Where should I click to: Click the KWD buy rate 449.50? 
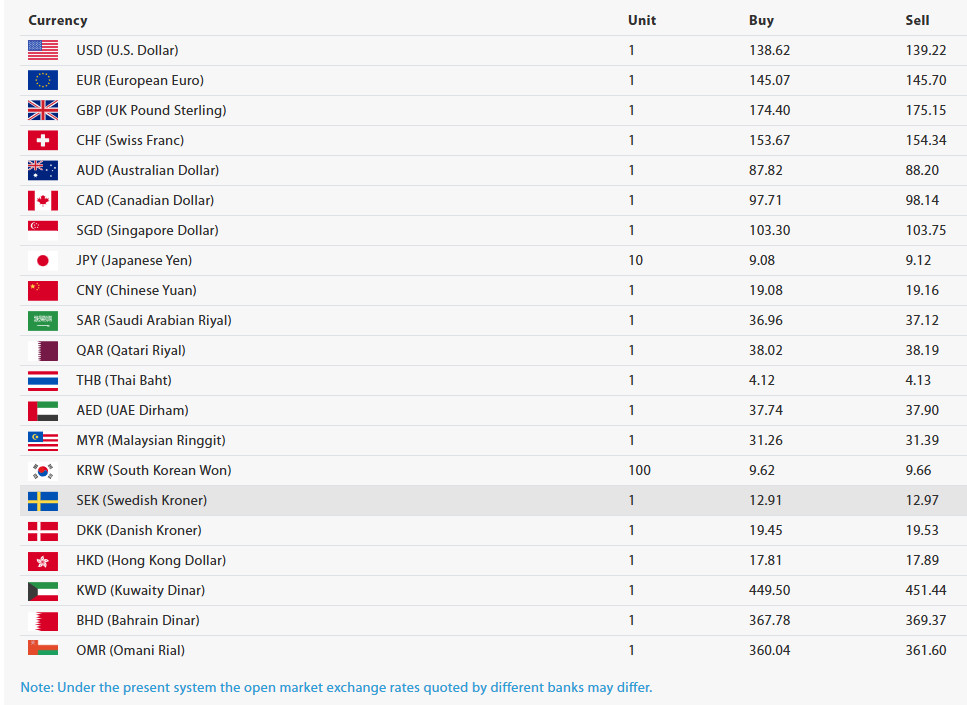[769, 590]
